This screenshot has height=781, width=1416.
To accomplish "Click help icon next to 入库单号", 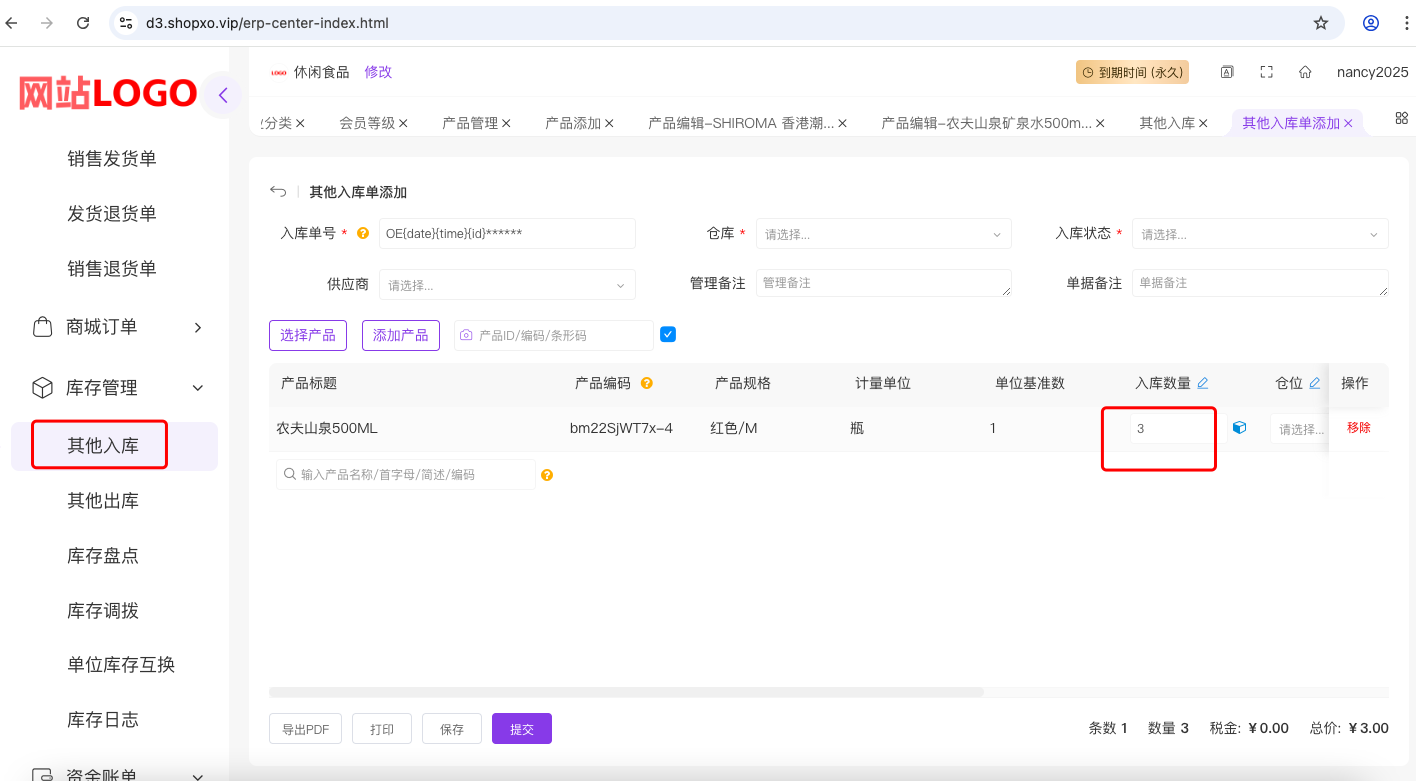I will 363,233.
